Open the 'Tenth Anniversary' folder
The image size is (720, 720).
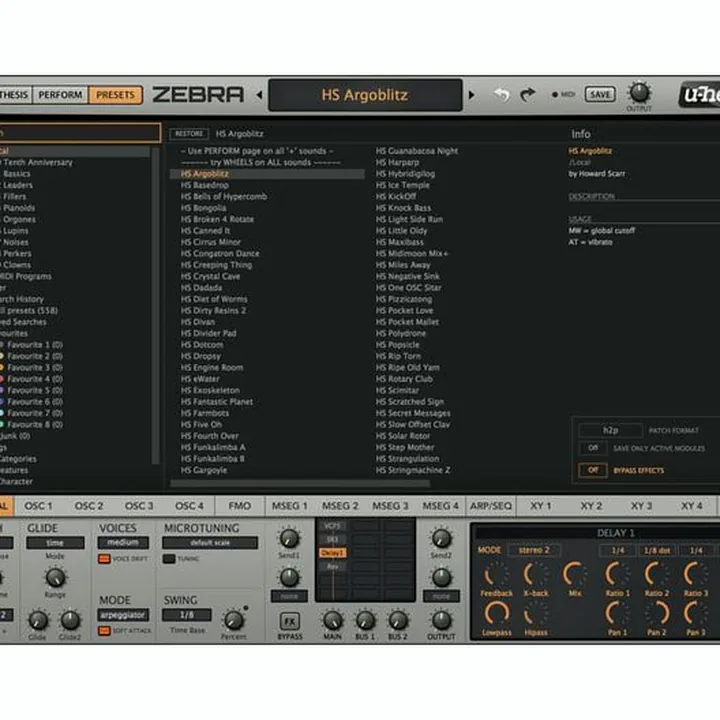[38, 163]
